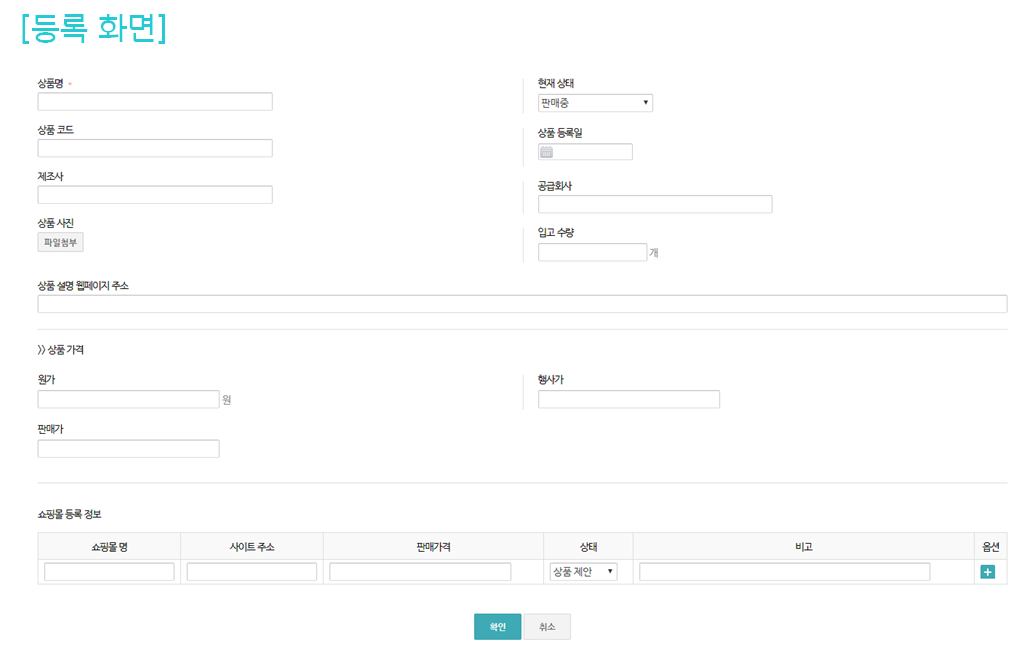Focus the 상품 코드 text field

click(155, 148)
